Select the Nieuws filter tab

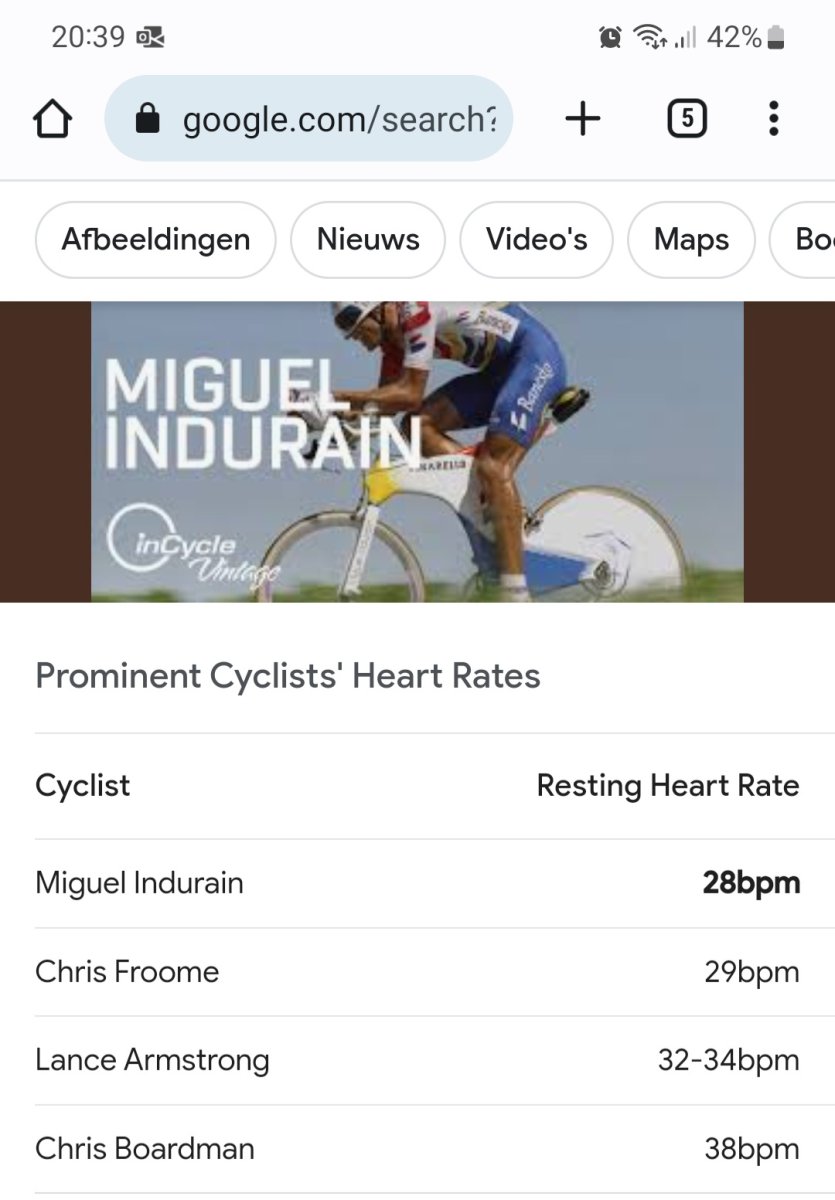click(368, 240)
